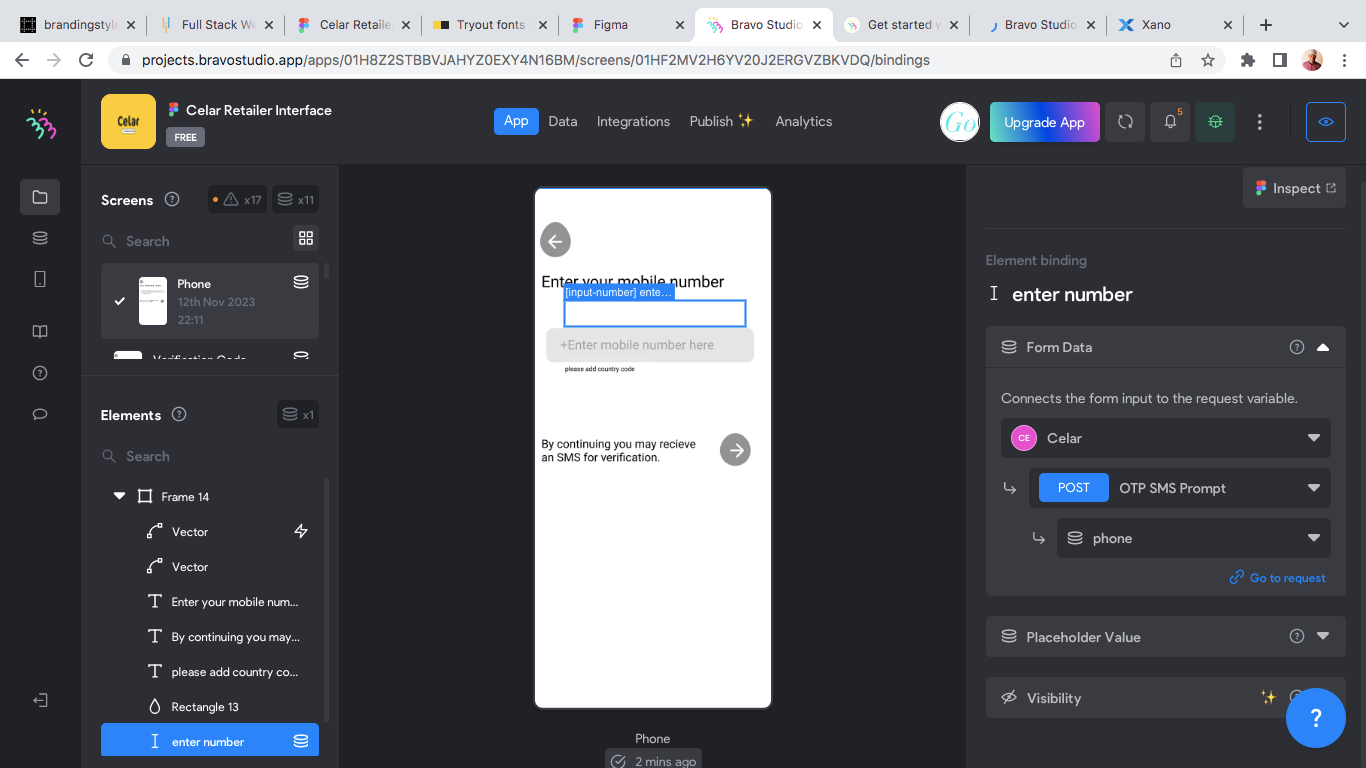Collapse the Form Data section
This screenshot has height=768, width=1366.
point(1323,347)
